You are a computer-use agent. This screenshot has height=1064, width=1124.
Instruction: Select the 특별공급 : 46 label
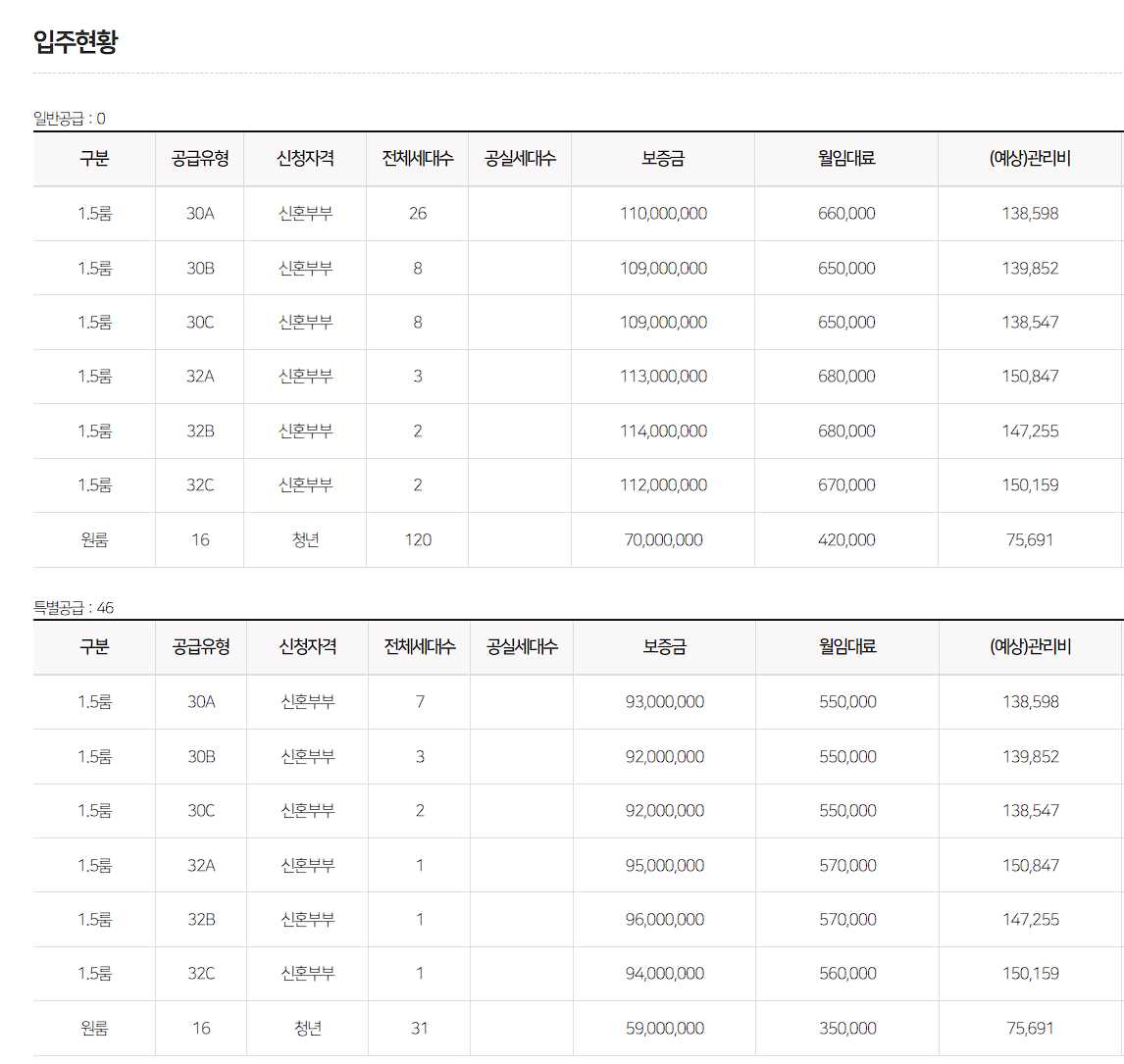74,608
